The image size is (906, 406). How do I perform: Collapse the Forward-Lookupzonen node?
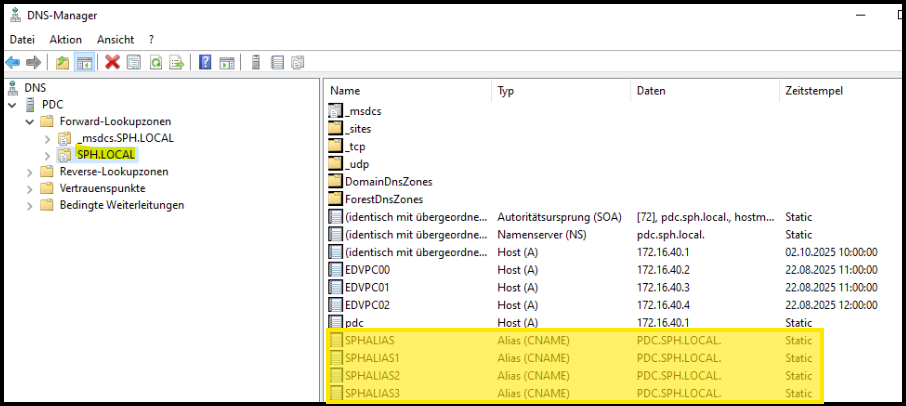tap(30, 122)
